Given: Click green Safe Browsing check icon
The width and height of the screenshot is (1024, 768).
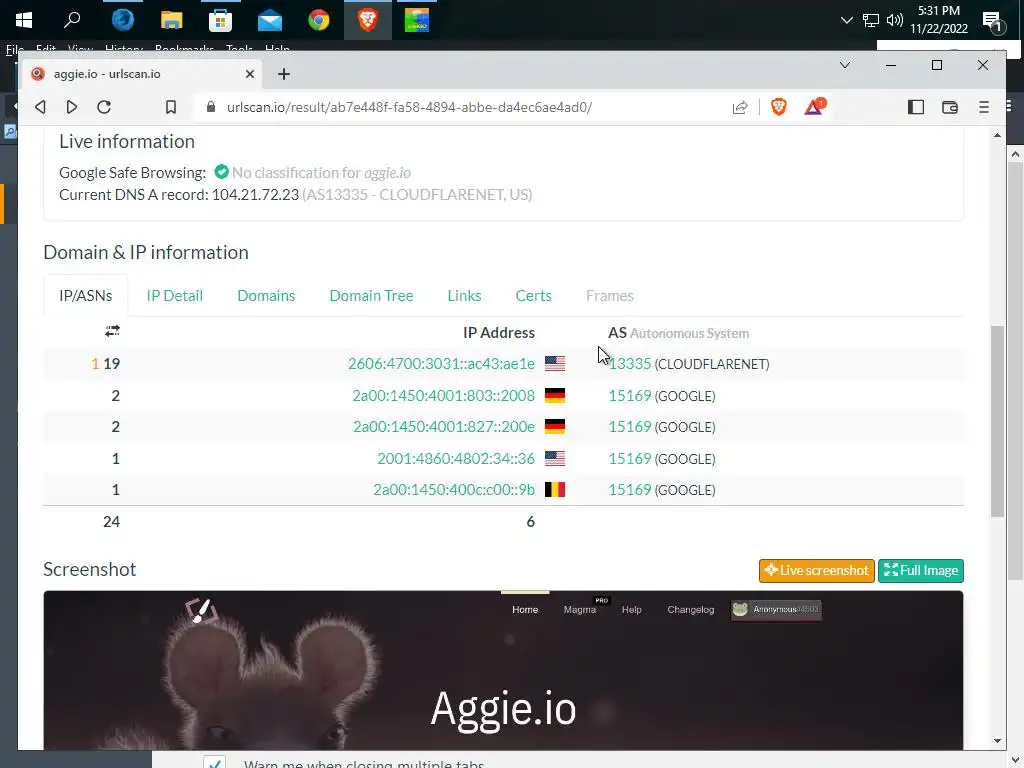Looking at the screenshot, I should click(221, 172).
